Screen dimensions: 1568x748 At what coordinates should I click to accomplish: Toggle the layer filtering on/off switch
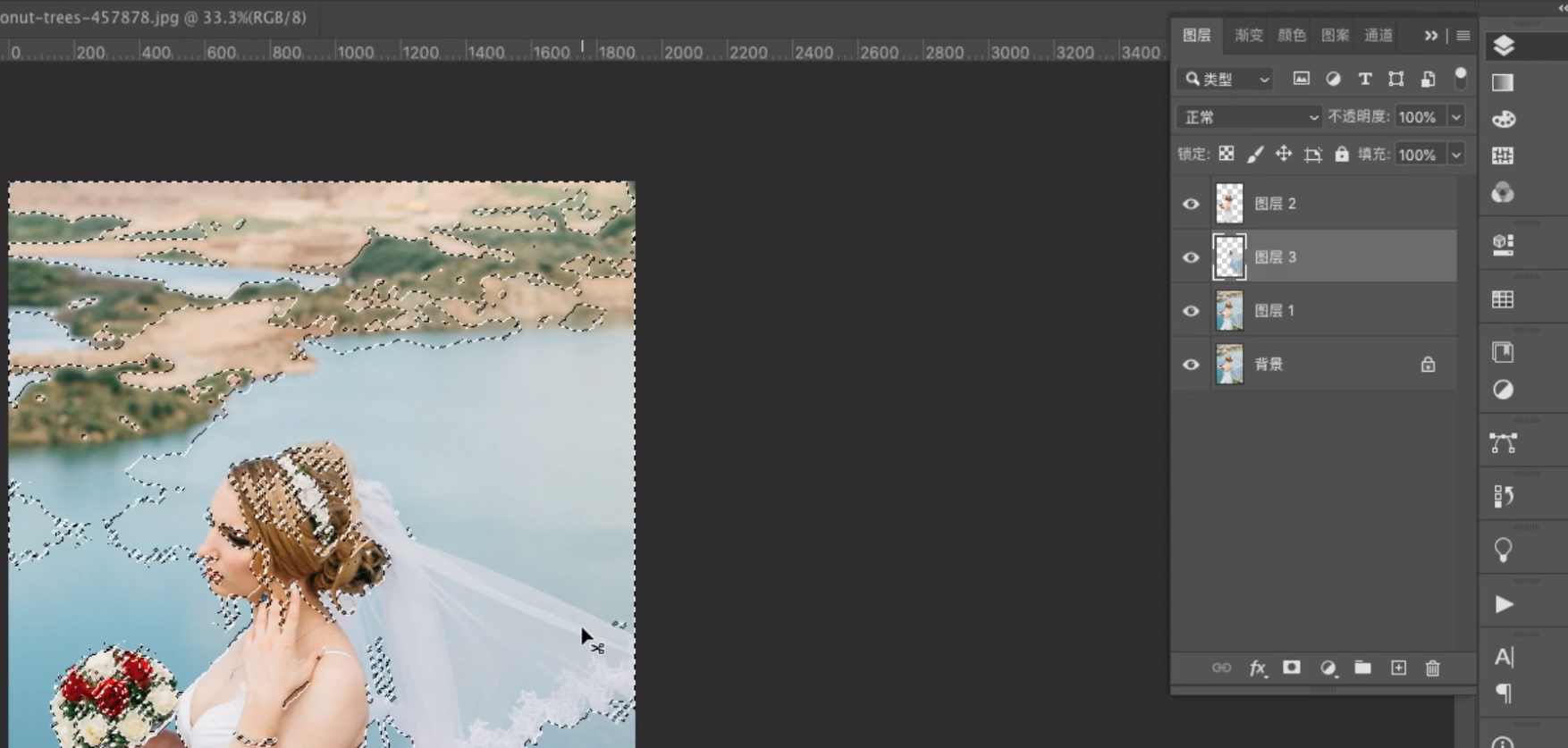click(1461, 77)
